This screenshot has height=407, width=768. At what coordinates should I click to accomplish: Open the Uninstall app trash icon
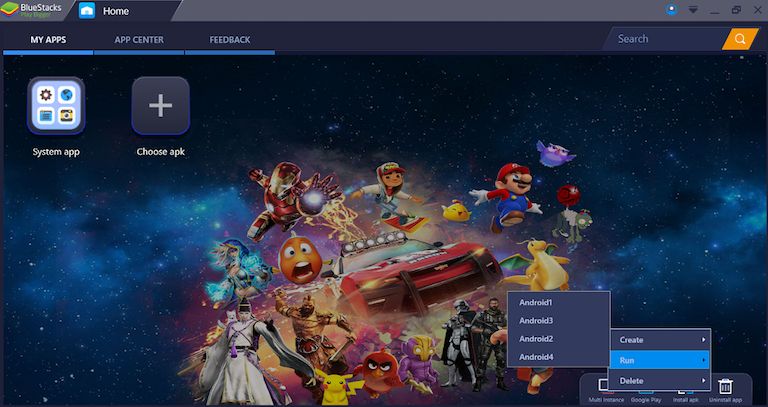[x=725, y=386]
